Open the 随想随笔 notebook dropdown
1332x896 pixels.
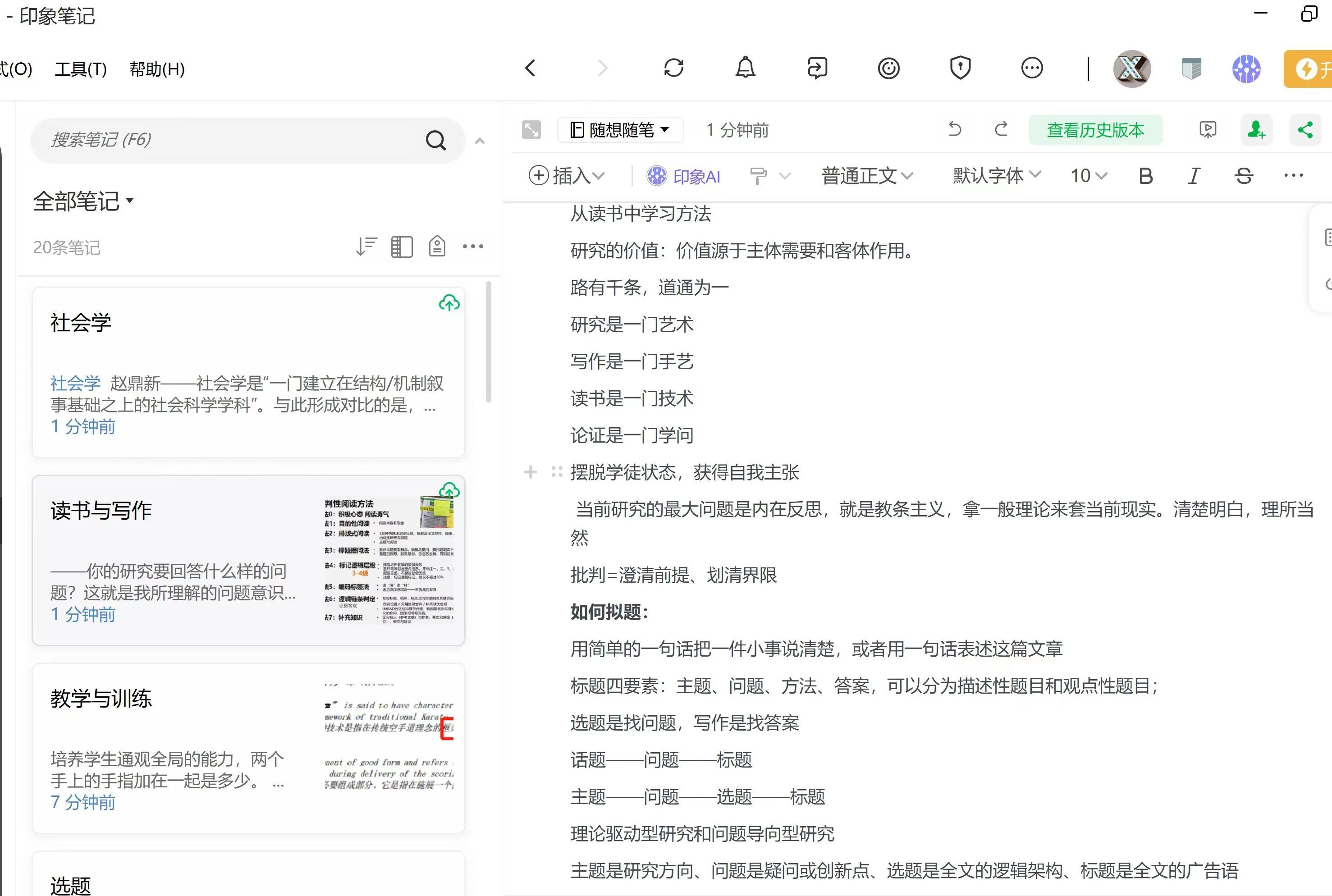(621, 130)
